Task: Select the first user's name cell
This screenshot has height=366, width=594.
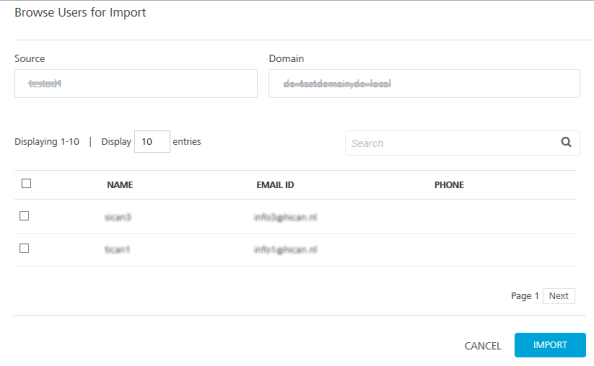Action: click(x=118, y=217)
